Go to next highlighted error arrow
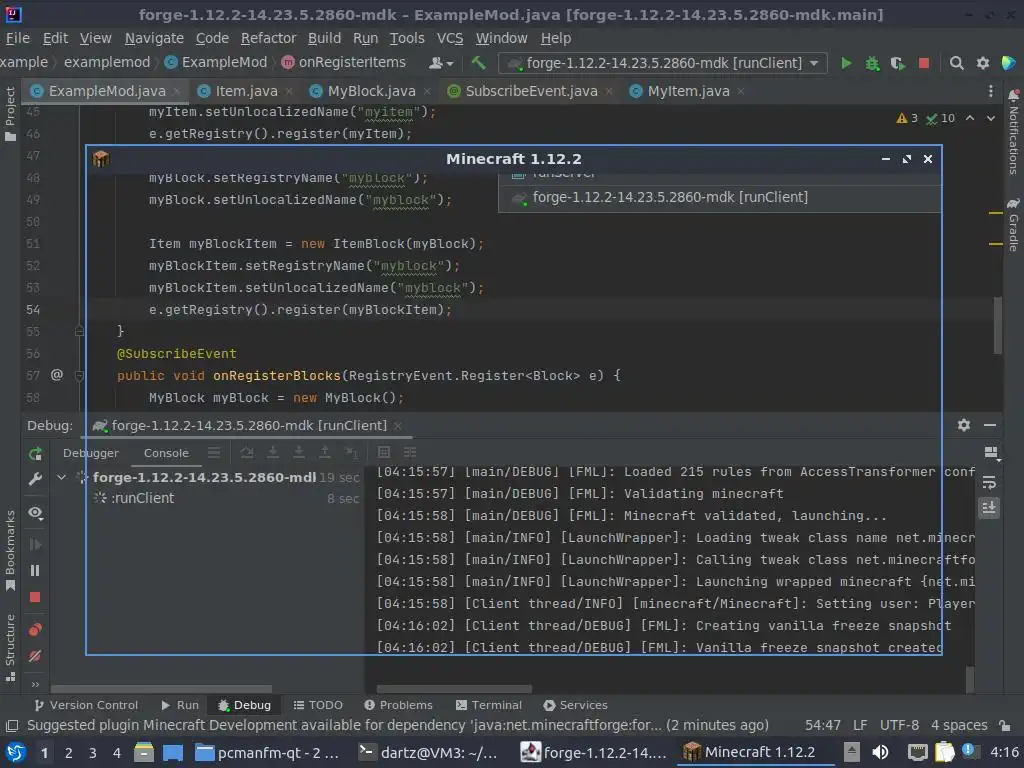The image size is (1024, 768). (x=991, y=118)
